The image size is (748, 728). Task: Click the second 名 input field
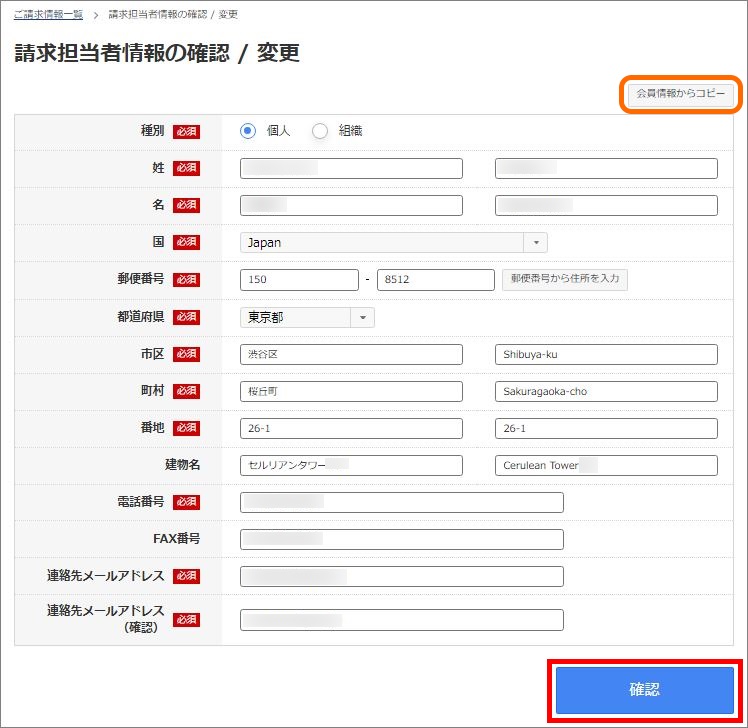coord(606,205)
